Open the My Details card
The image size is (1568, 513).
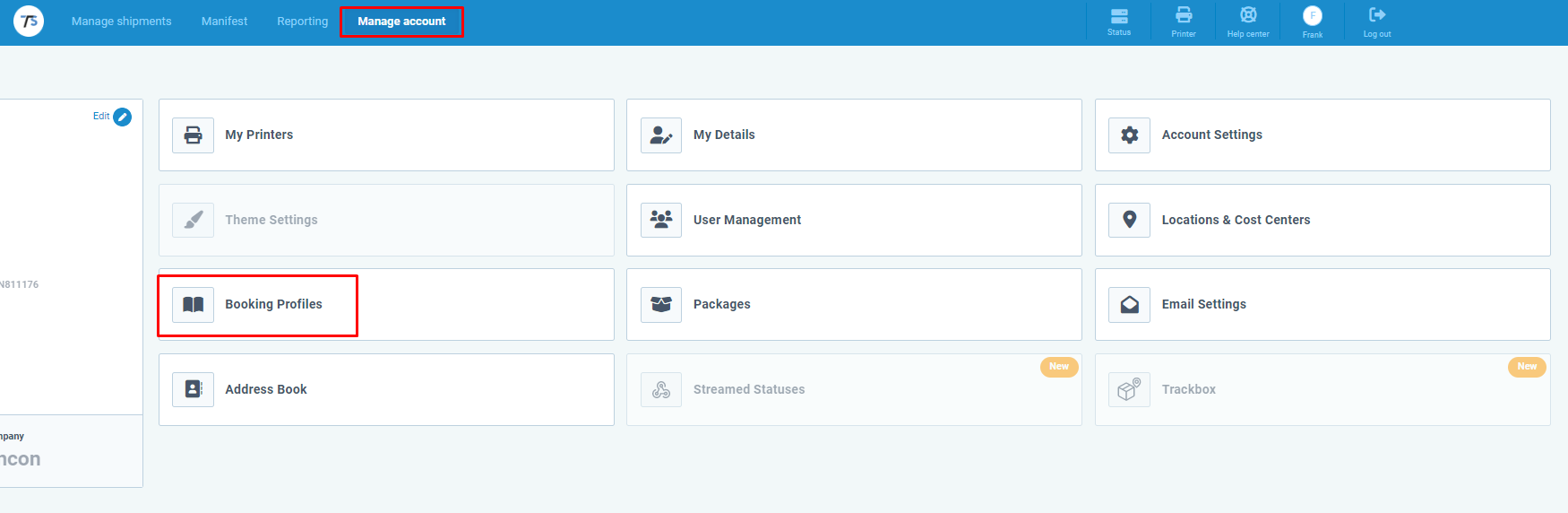[853, 135]
